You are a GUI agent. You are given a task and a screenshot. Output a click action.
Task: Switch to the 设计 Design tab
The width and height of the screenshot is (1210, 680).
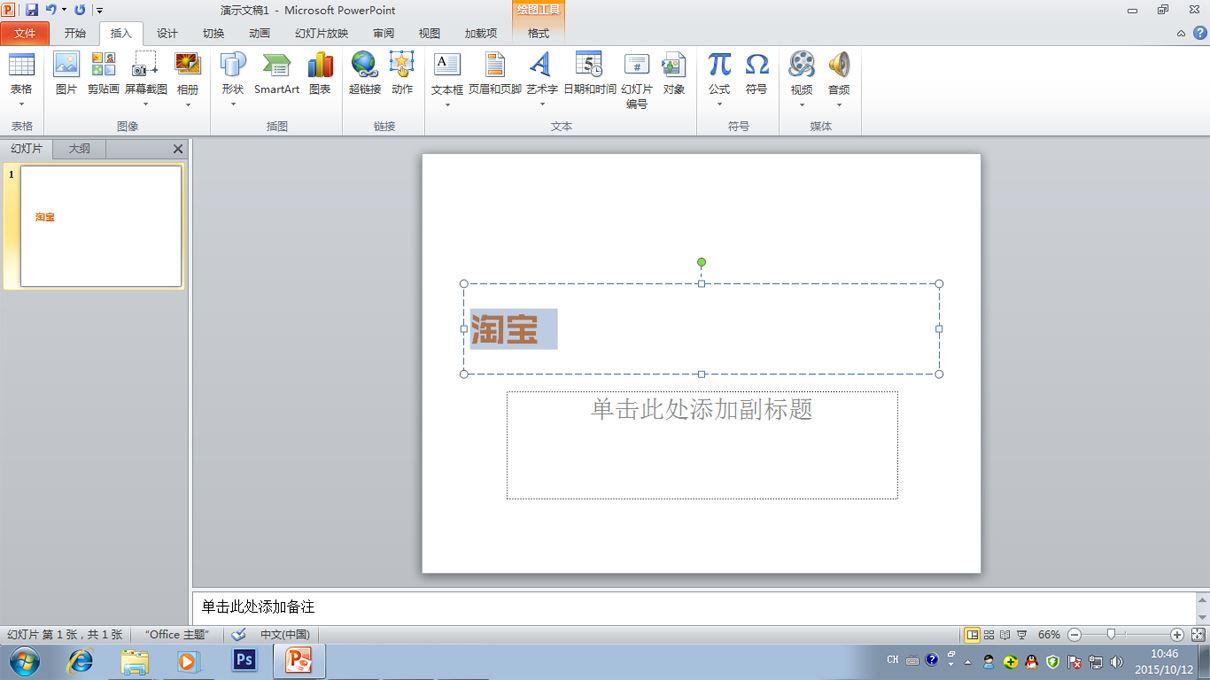coord(167,33)
